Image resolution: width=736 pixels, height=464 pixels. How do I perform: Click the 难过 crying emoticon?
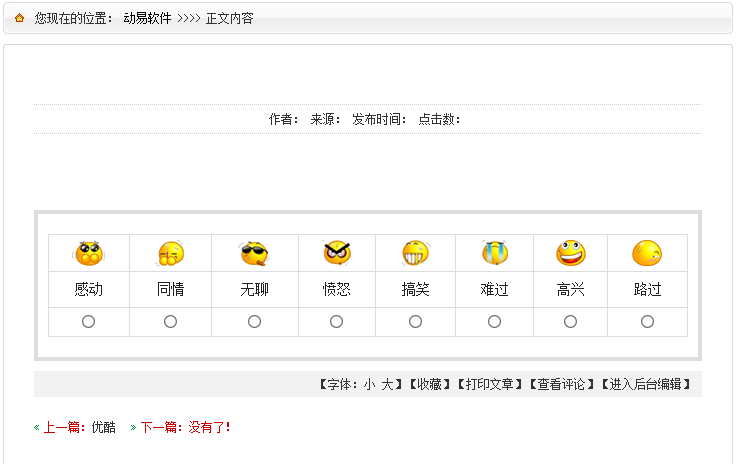(x=495, y=252)
